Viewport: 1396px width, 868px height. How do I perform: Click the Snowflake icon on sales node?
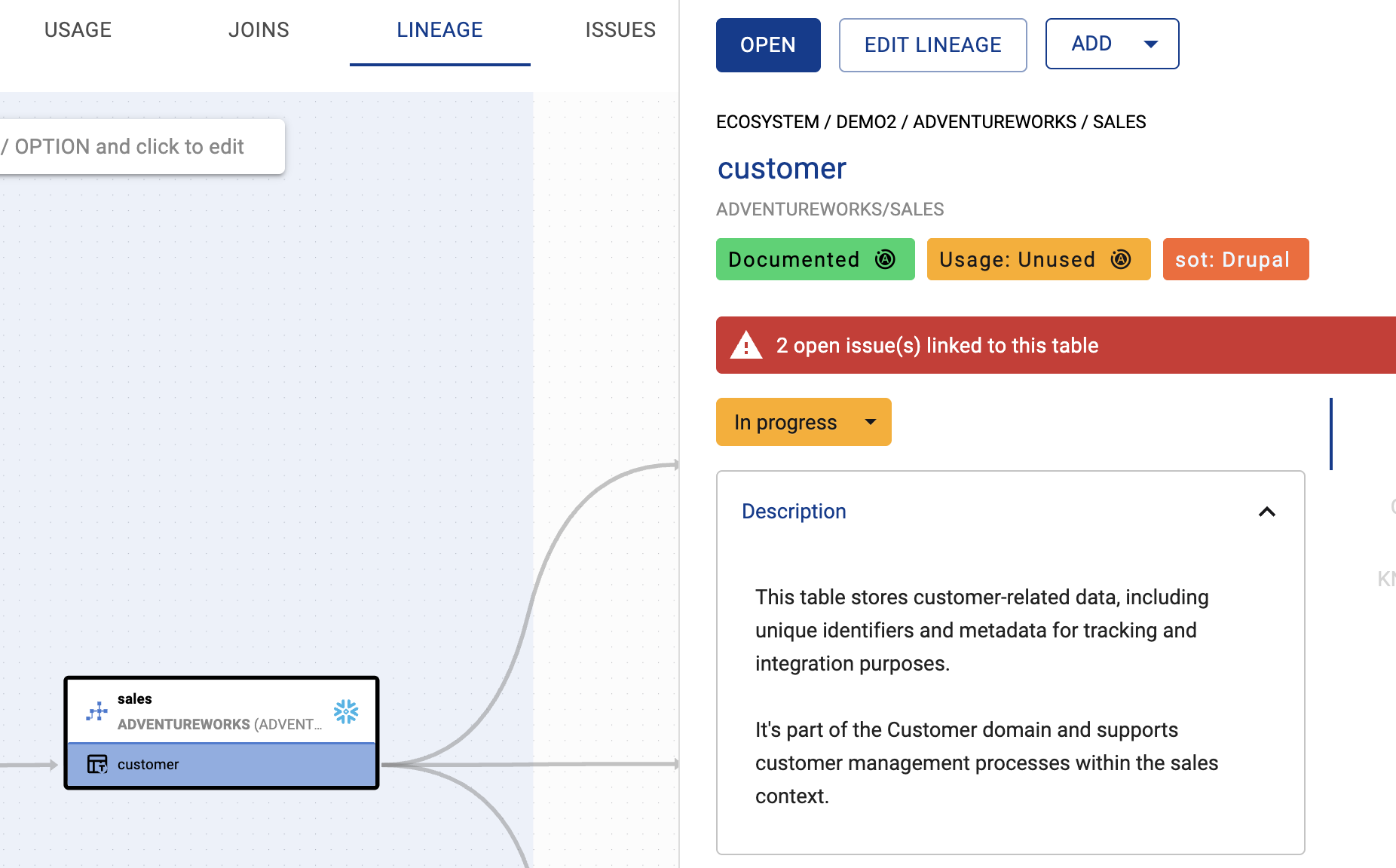pyautogui.click(x=346, y=711)
